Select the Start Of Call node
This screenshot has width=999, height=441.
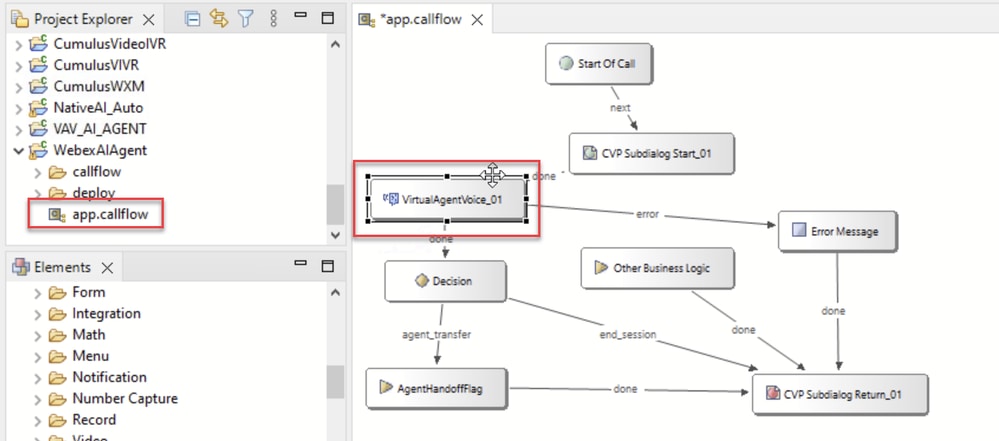(598, 63)
